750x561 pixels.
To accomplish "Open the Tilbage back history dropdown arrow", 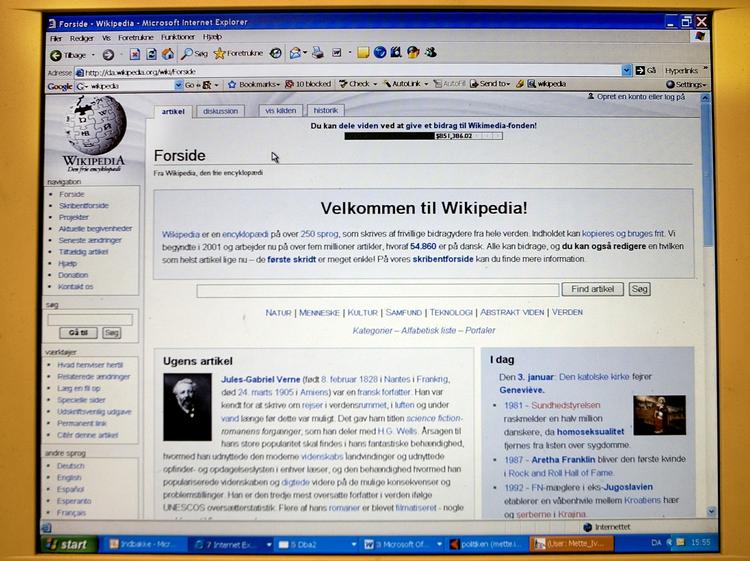I will [93, 55].
